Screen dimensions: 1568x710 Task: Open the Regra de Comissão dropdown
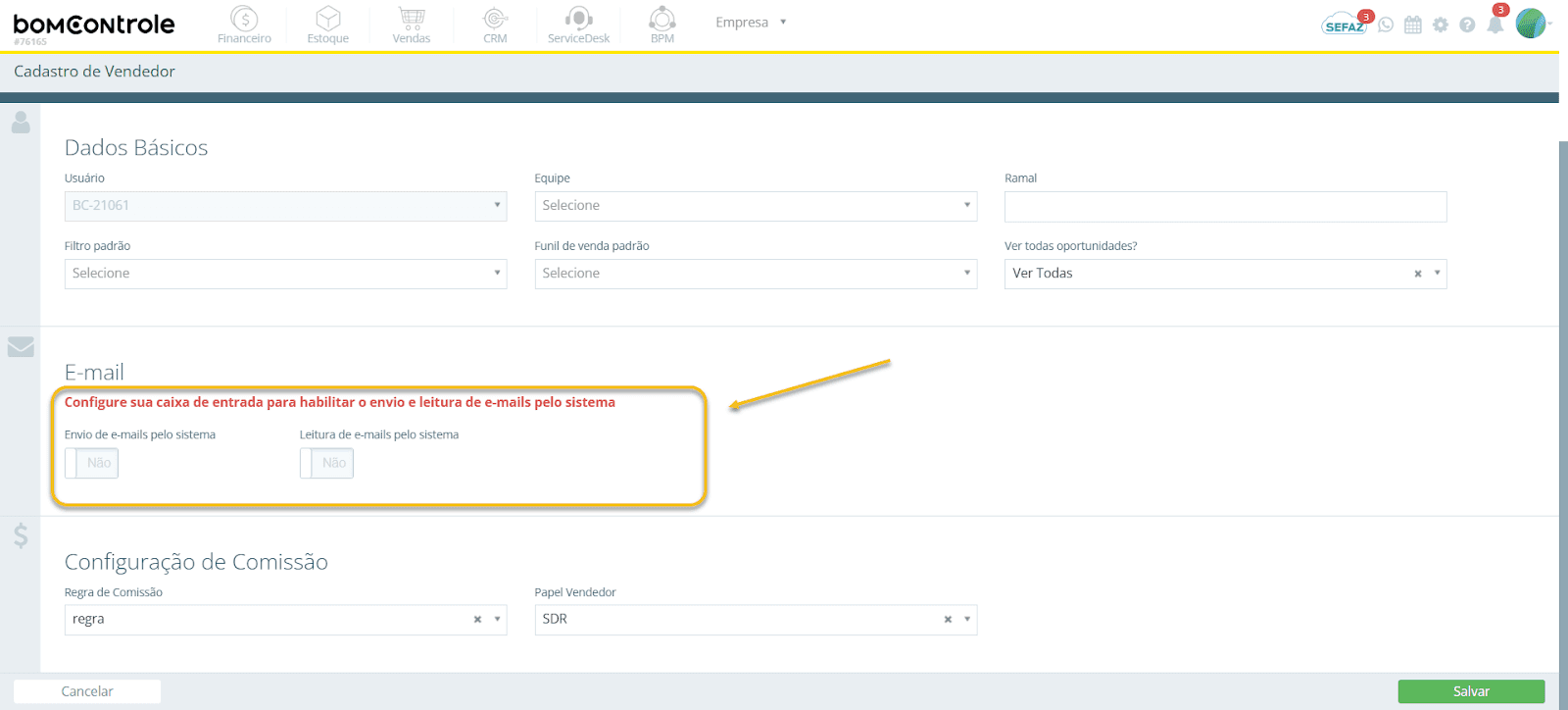pyautogui.click(x=285, y=620)
